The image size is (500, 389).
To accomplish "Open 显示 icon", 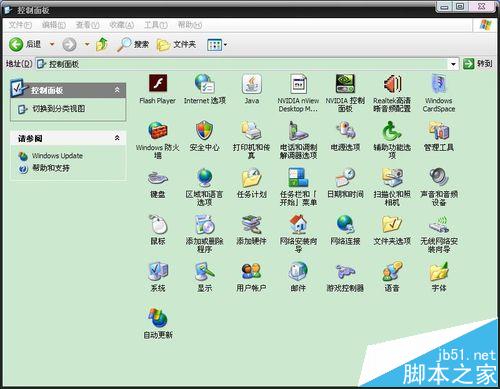I will [205, 271].
